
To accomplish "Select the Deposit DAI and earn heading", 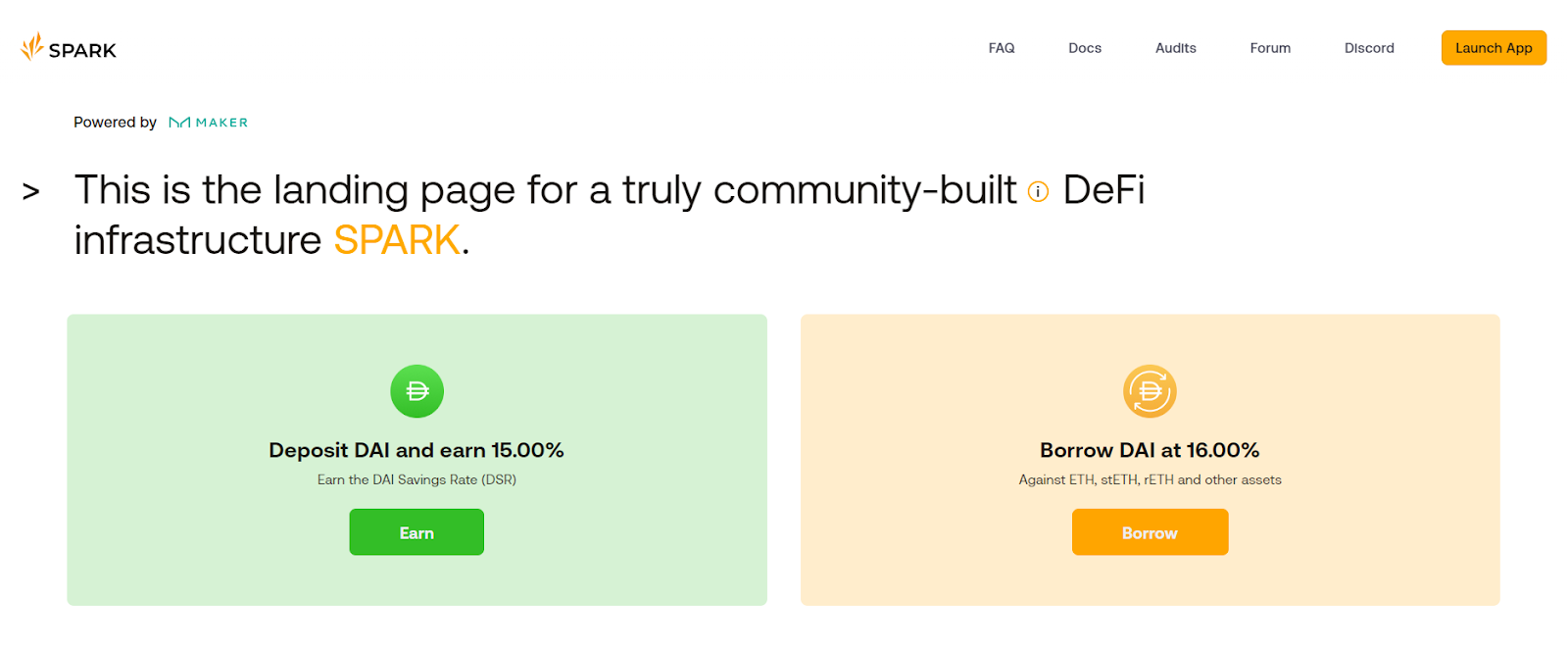I will coord(416,450).
